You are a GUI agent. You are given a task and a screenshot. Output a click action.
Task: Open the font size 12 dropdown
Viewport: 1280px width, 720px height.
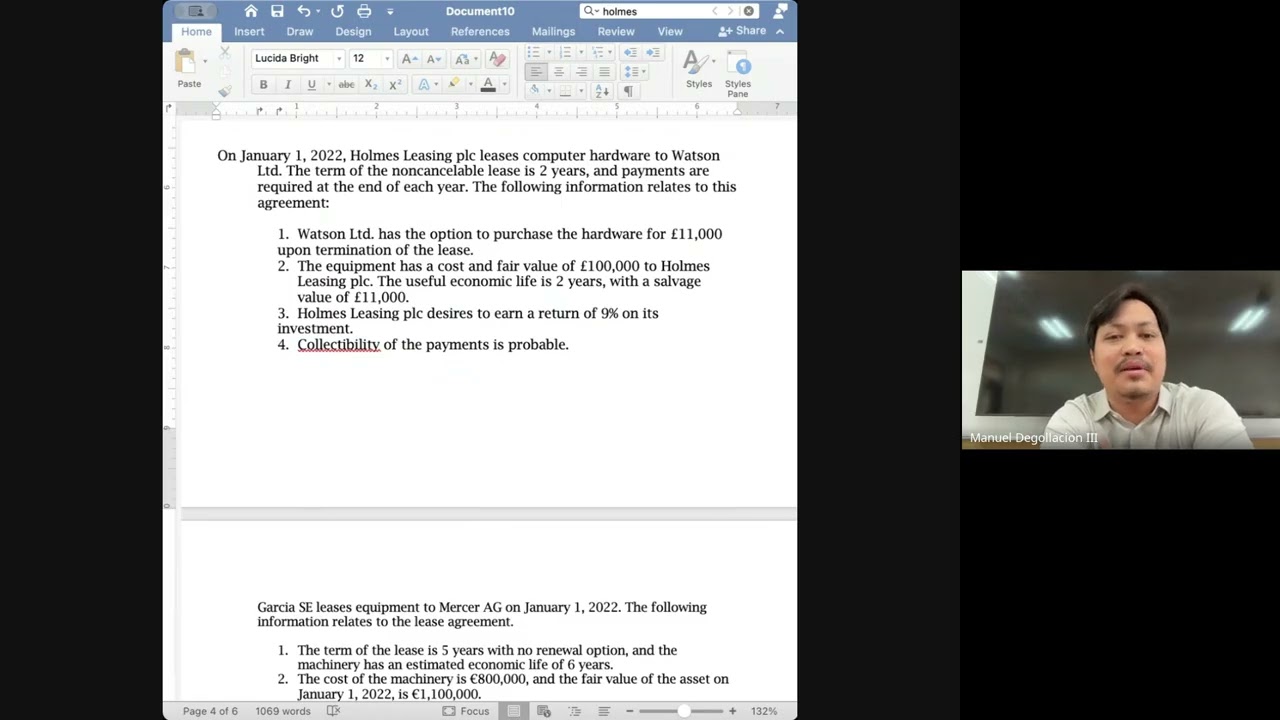387,59
